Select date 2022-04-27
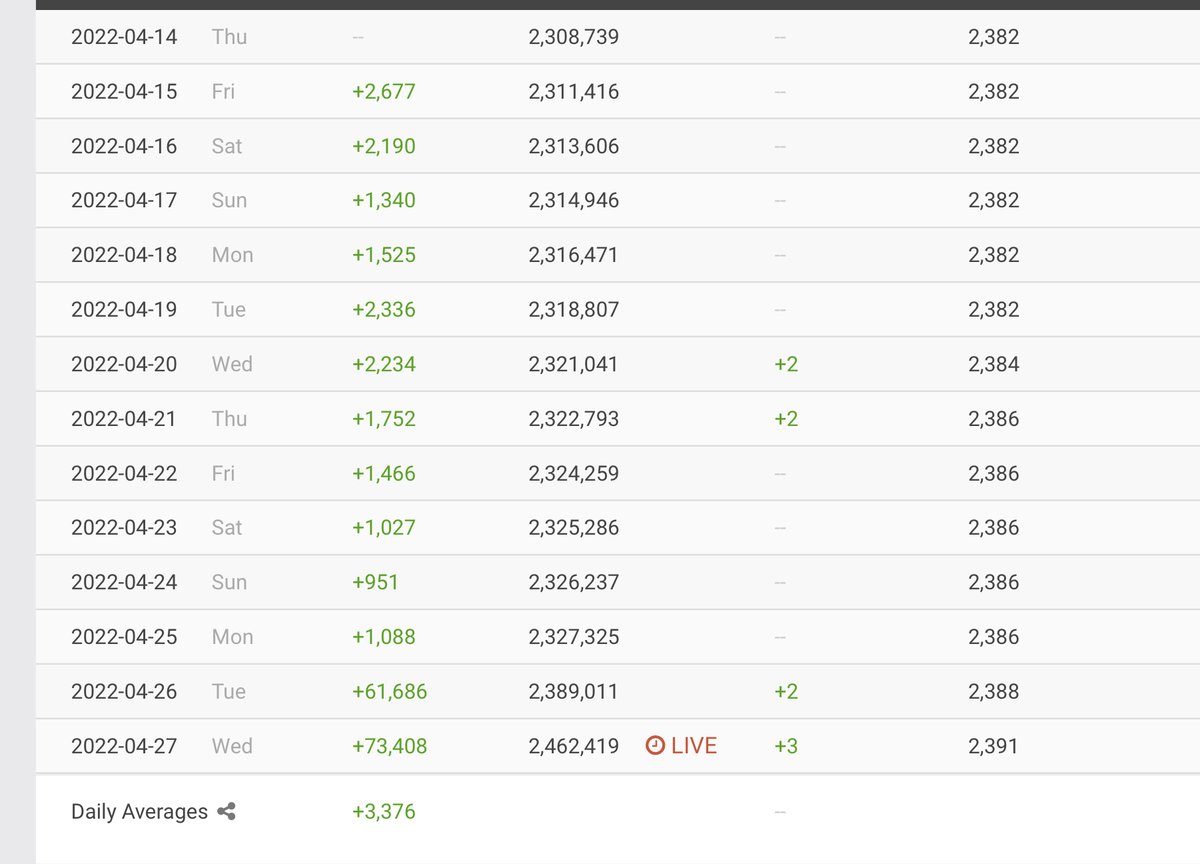 pos(124,746)
